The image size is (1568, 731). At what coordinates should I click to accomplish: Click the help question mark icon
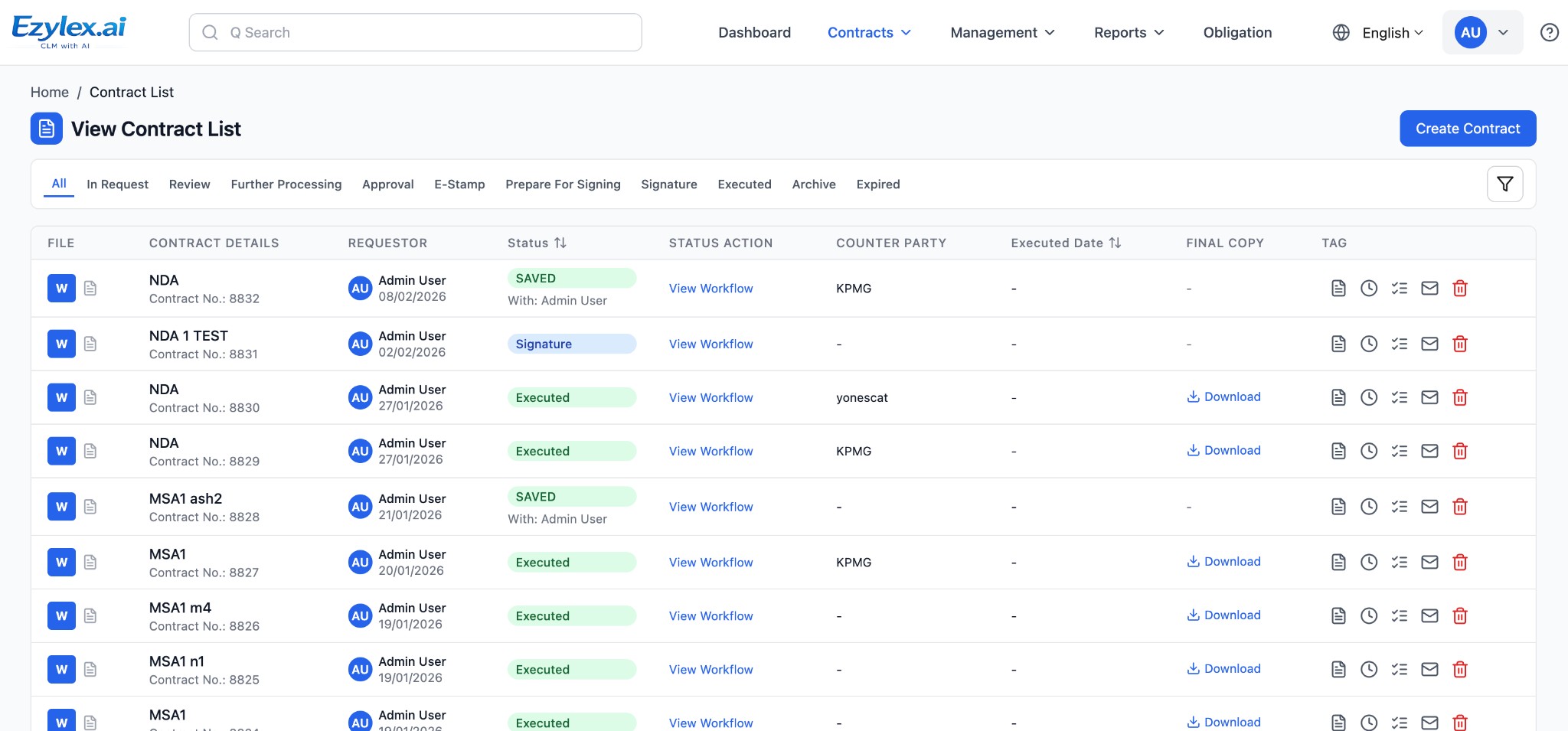[1547, 32]
